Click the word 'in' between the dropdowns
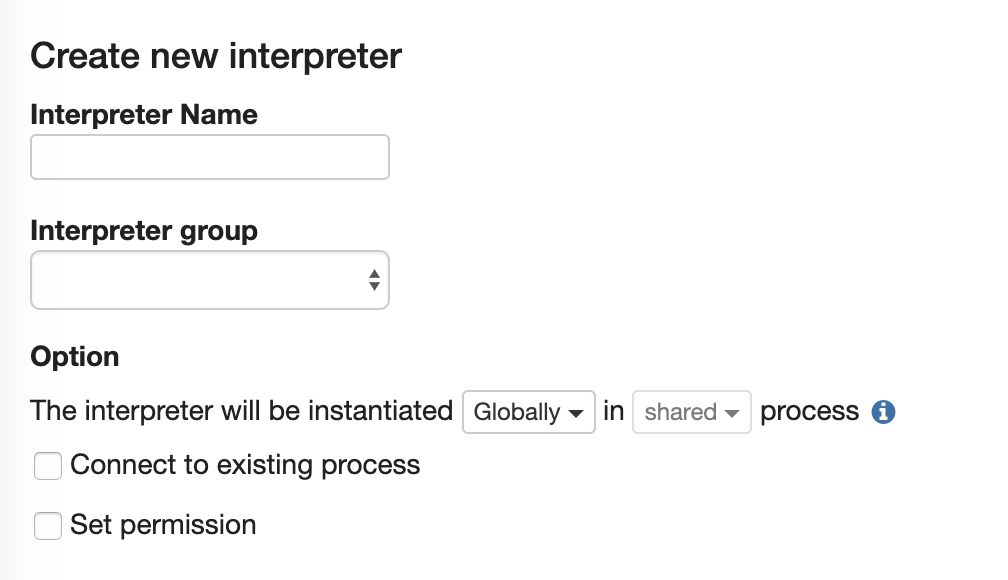 click(x=614, y=411)
